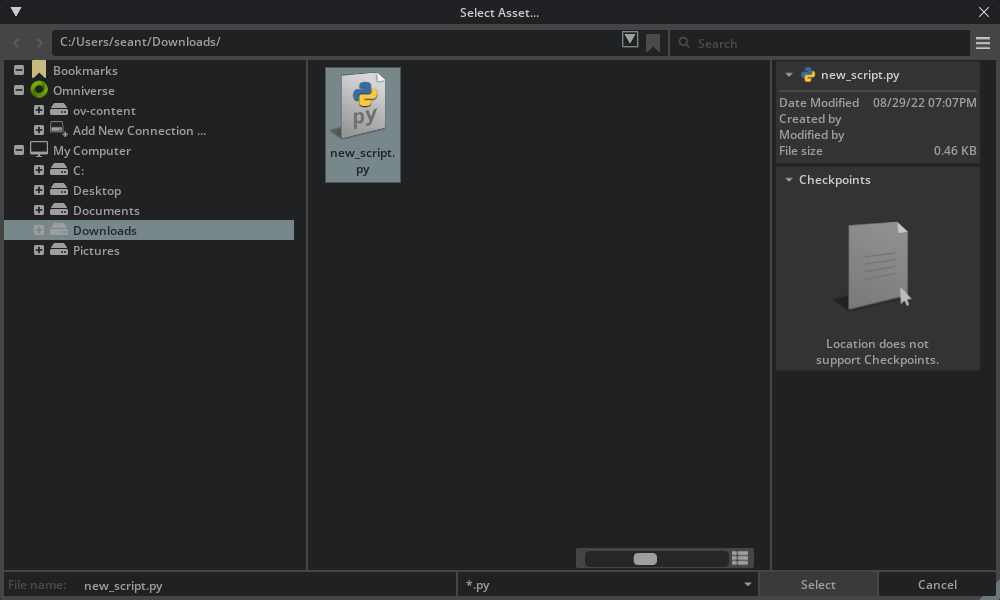The image size is (1000, 600).
Task: Adjust the thumbnail size slider
Action: tap(647, 558)
